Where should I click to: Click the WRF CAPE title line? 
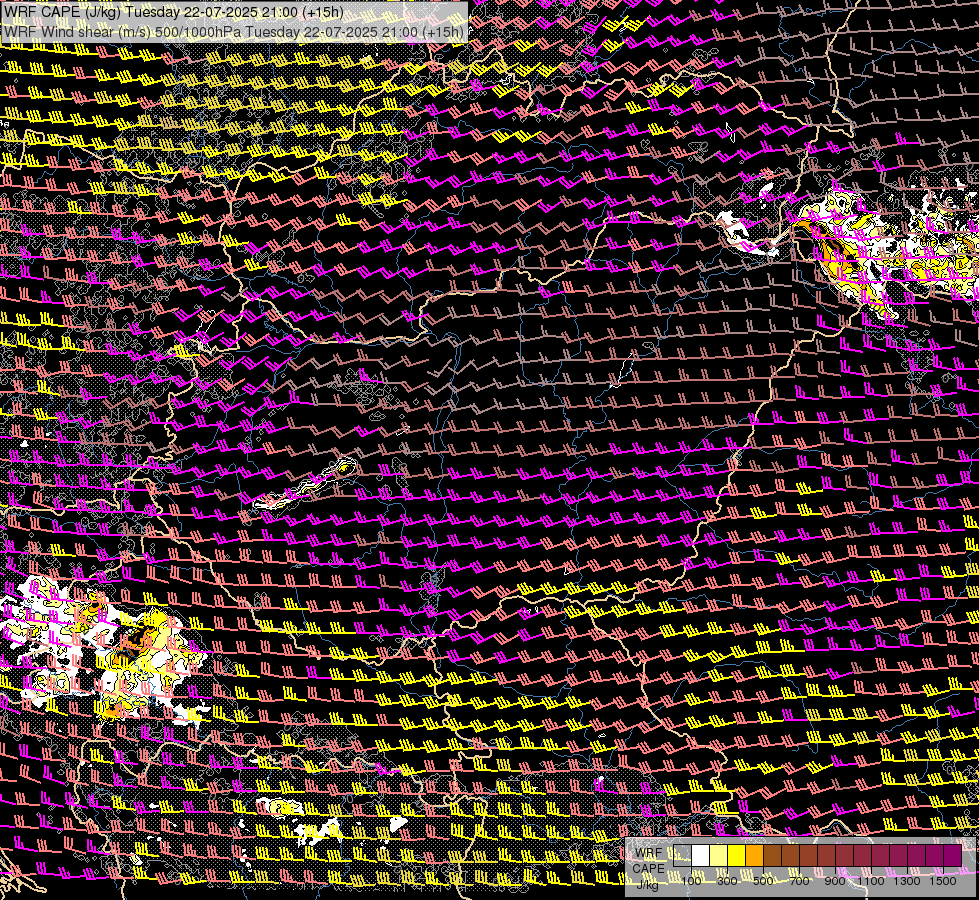[x=174, y=12]
